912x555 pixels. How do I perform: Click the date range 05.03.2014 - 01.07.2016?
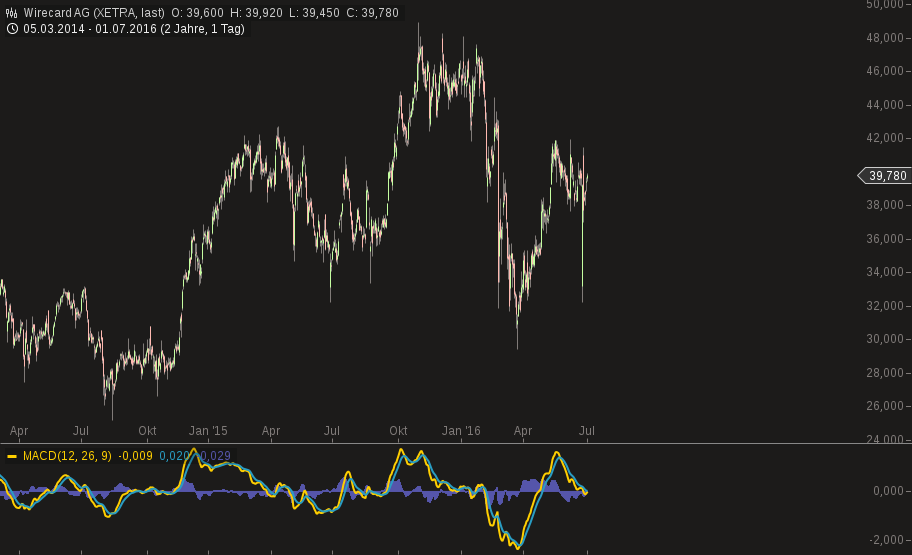90,29
